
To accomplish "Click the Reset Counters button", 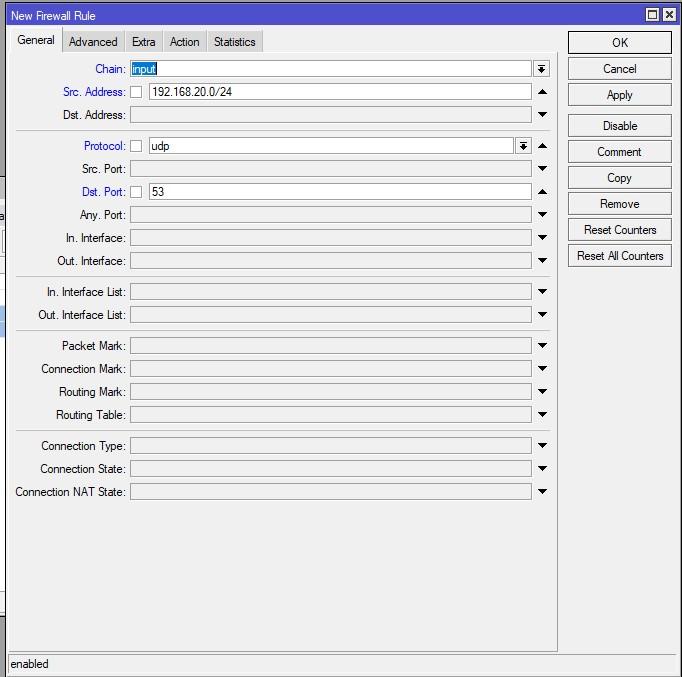I will pos(619,230).
